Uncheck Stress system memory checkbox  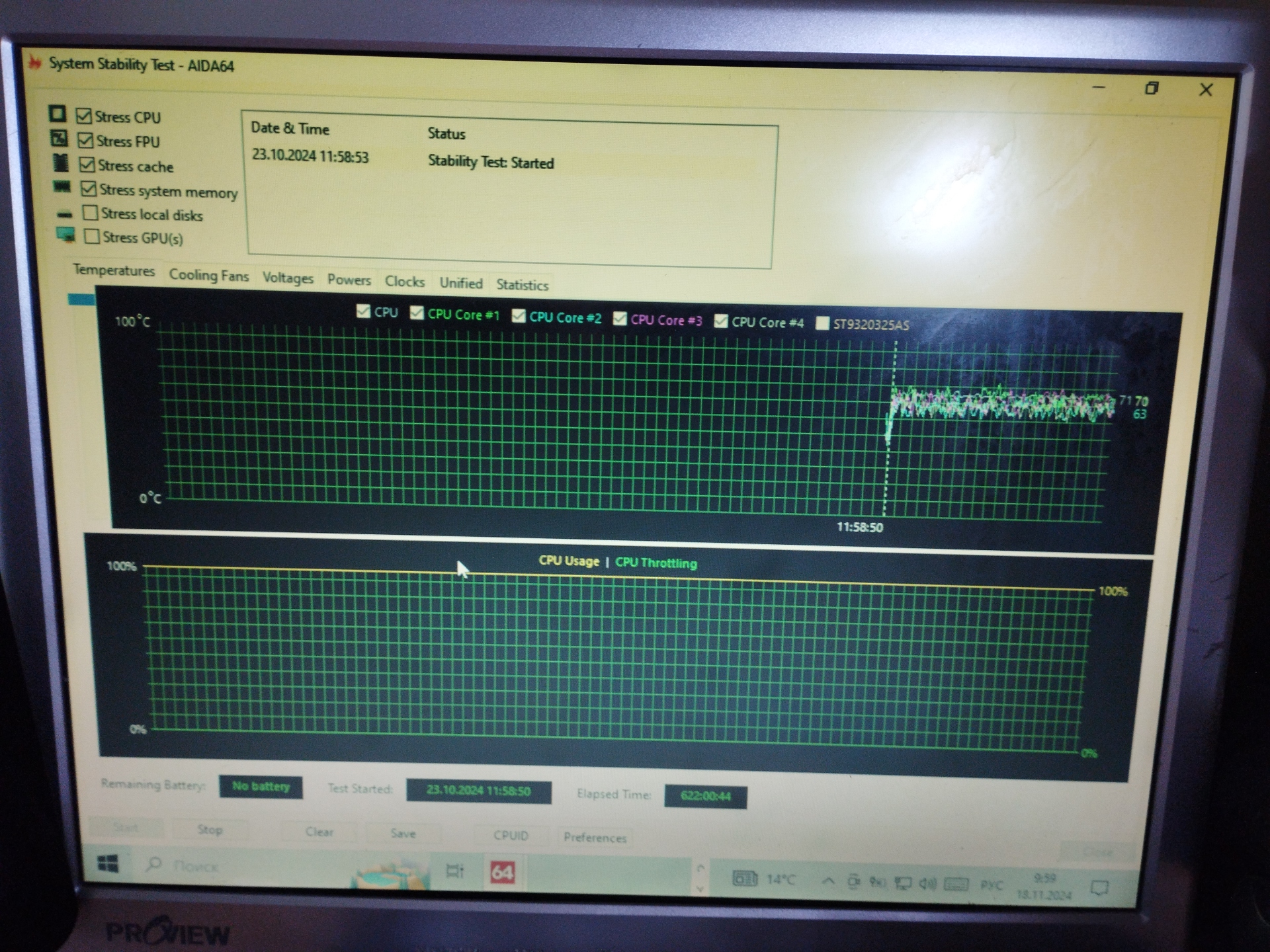tap(89, 188)
